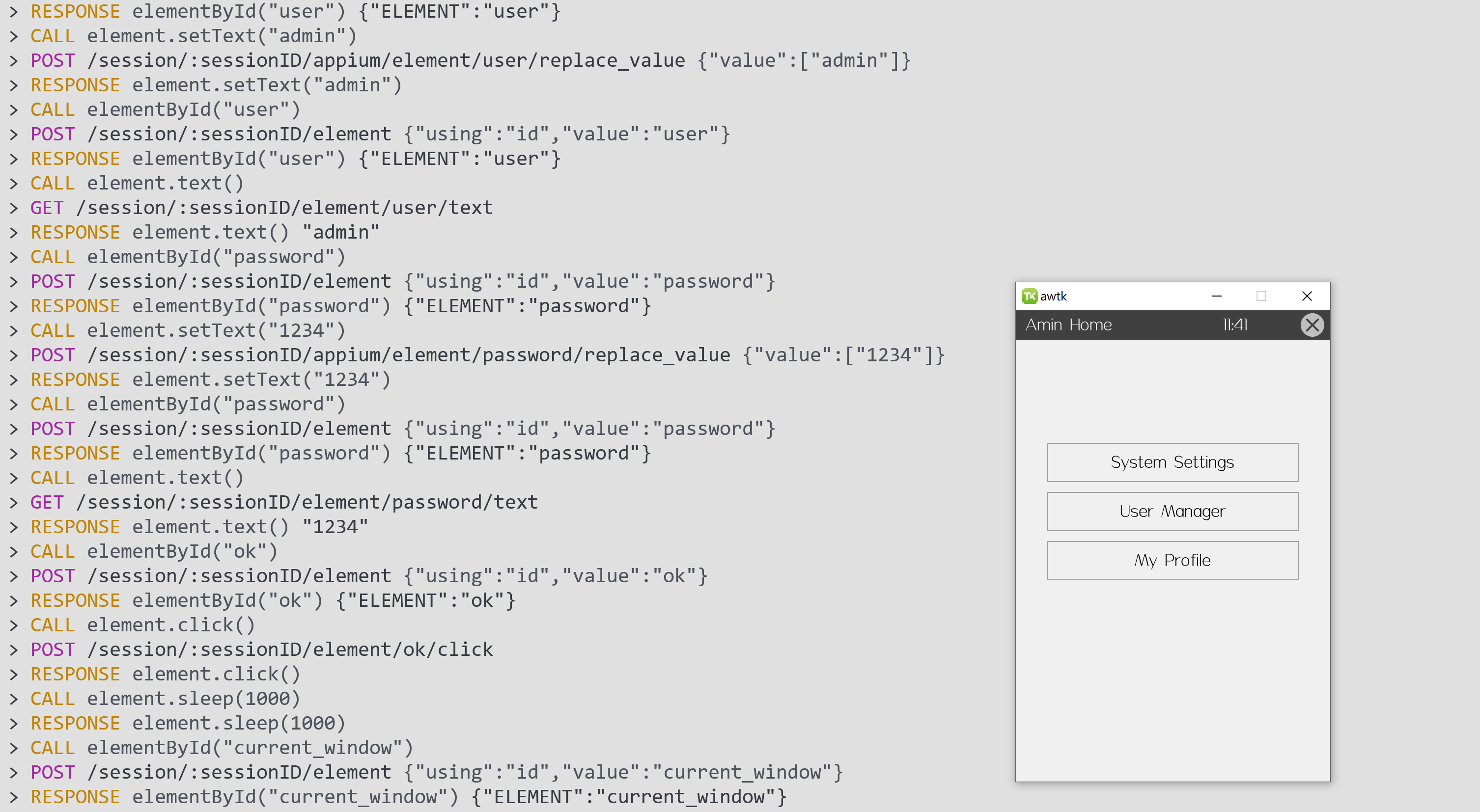Open My Profile

pos(1172,561)
